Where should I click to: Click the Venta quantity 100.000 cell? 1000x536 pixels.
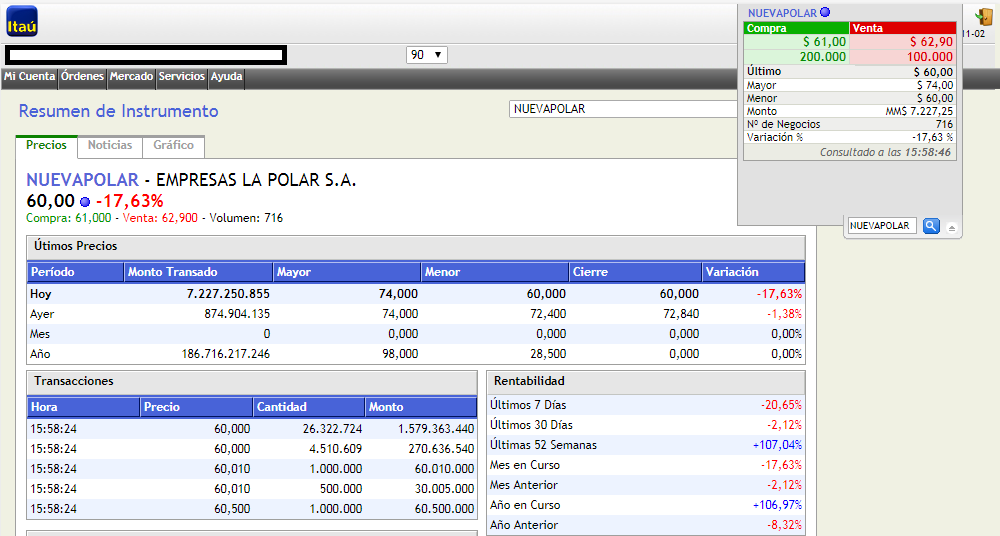pos(903,57)
